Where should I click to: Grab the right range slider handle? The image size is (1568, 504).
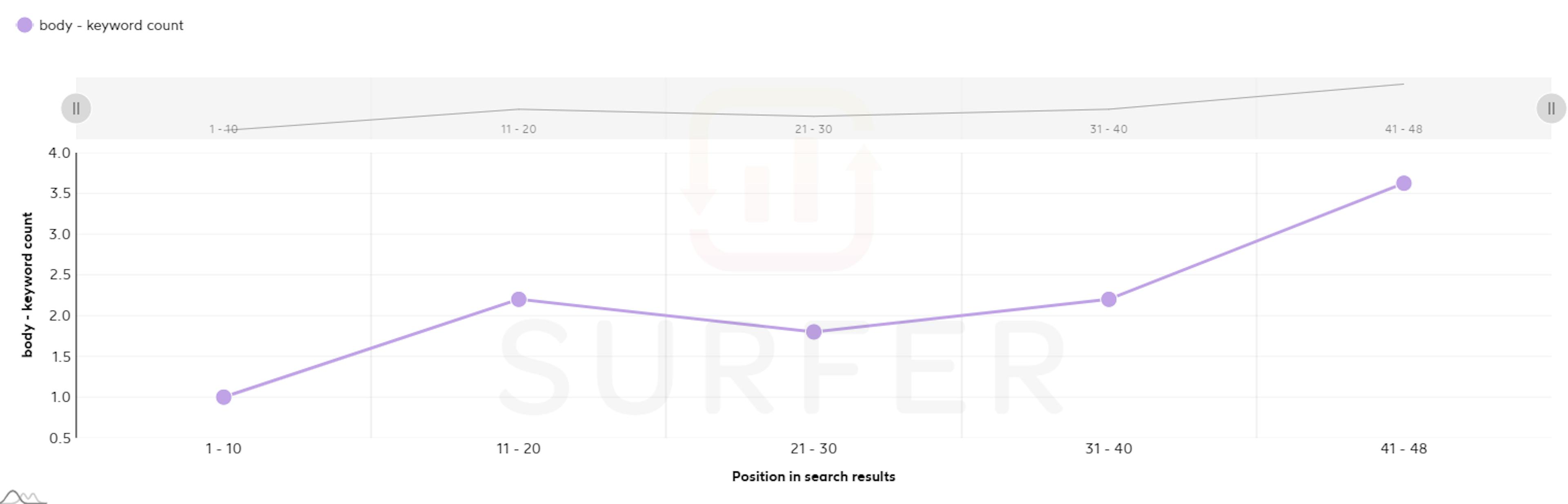[x=1551, y=108]
